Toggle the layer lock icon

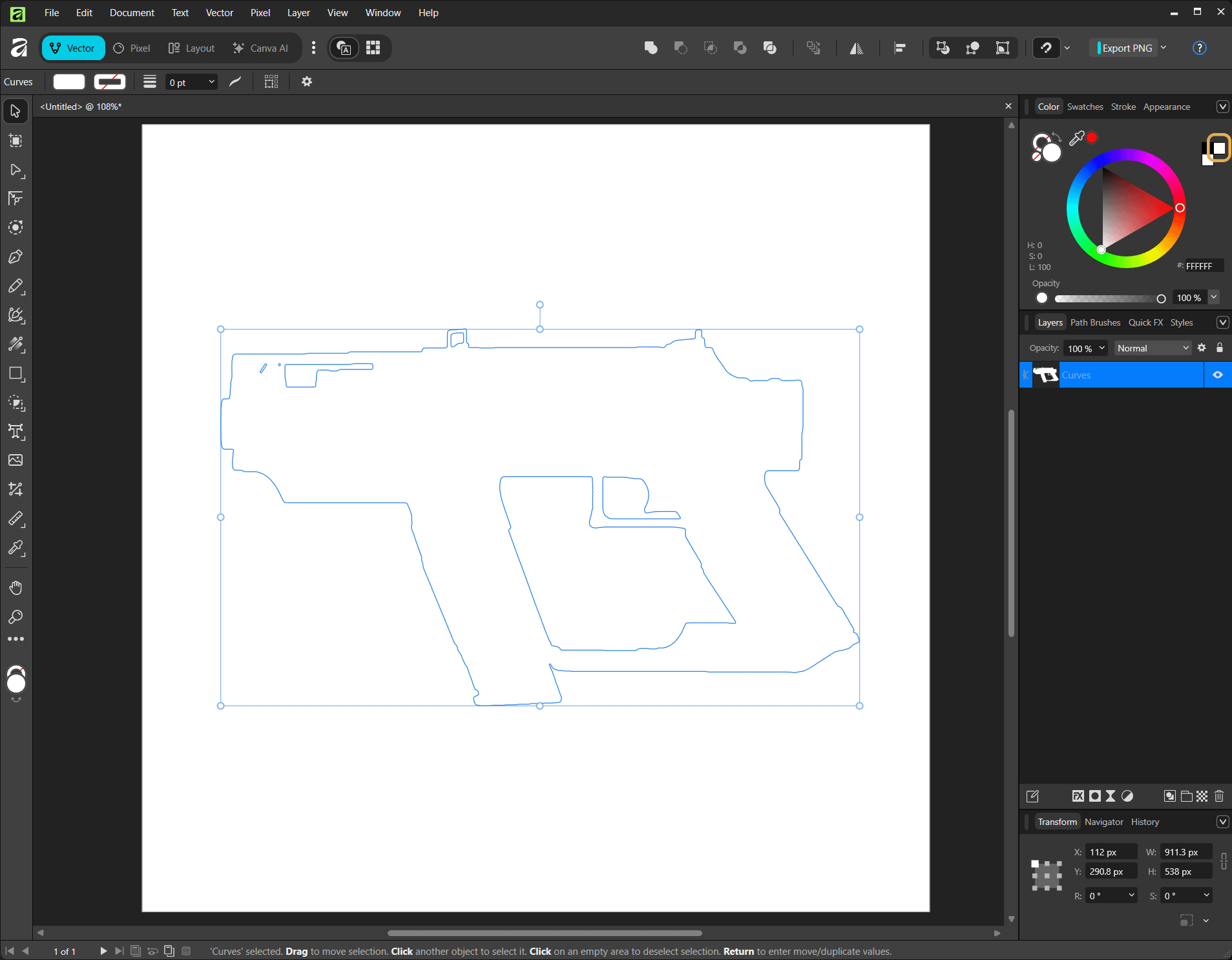click(x=1220, y=348)
